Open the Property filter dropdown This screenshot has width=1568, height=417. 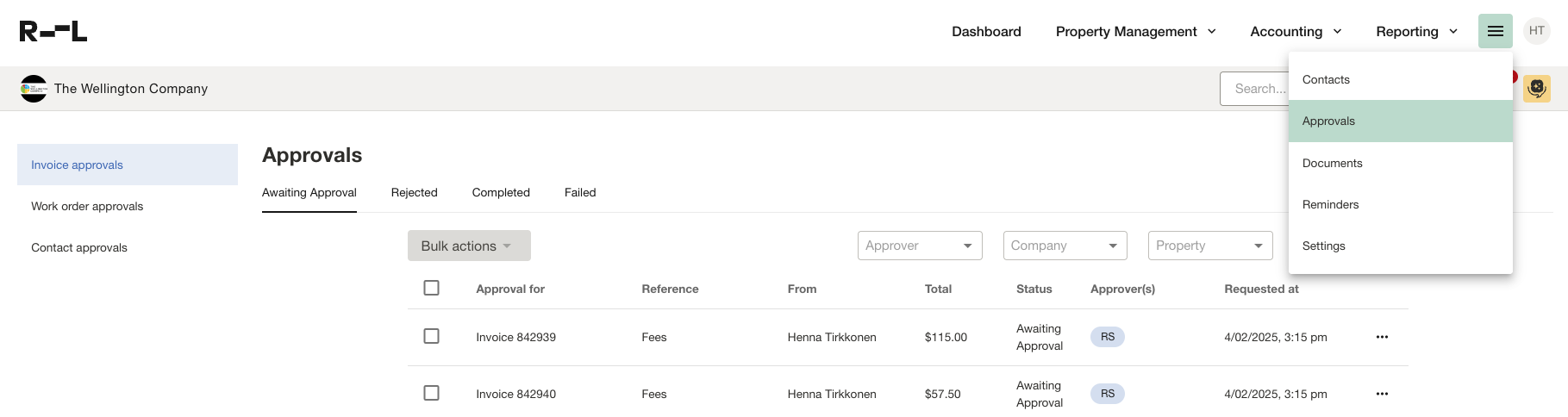pos(1209,246)
